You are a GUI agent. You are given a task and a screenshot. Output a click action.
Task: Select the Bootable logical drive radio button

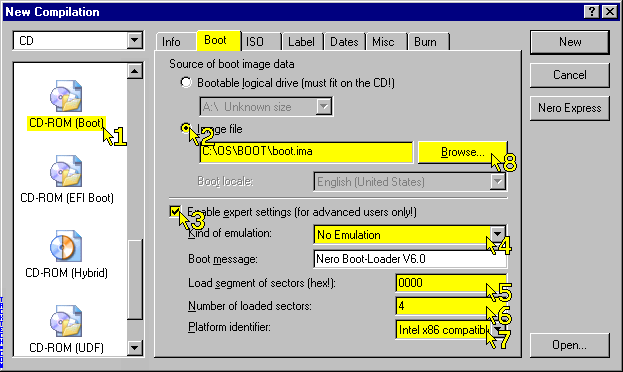186,83
